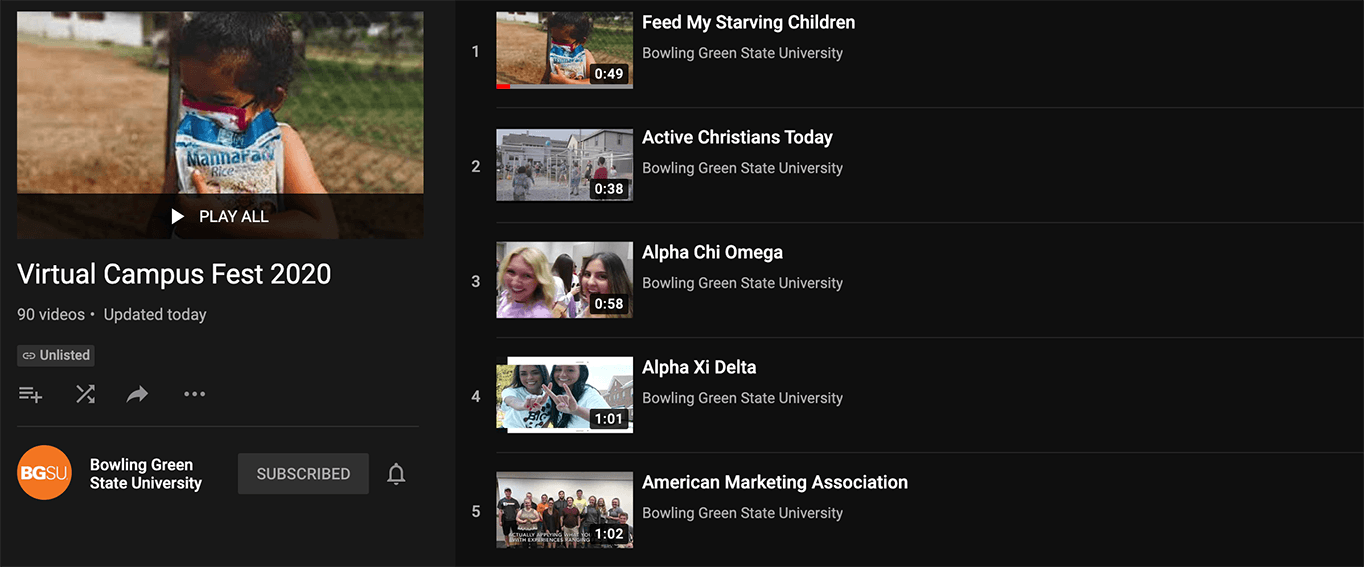Shuffle the Virtual Campus Fest playlist

[x=85, y=394]
